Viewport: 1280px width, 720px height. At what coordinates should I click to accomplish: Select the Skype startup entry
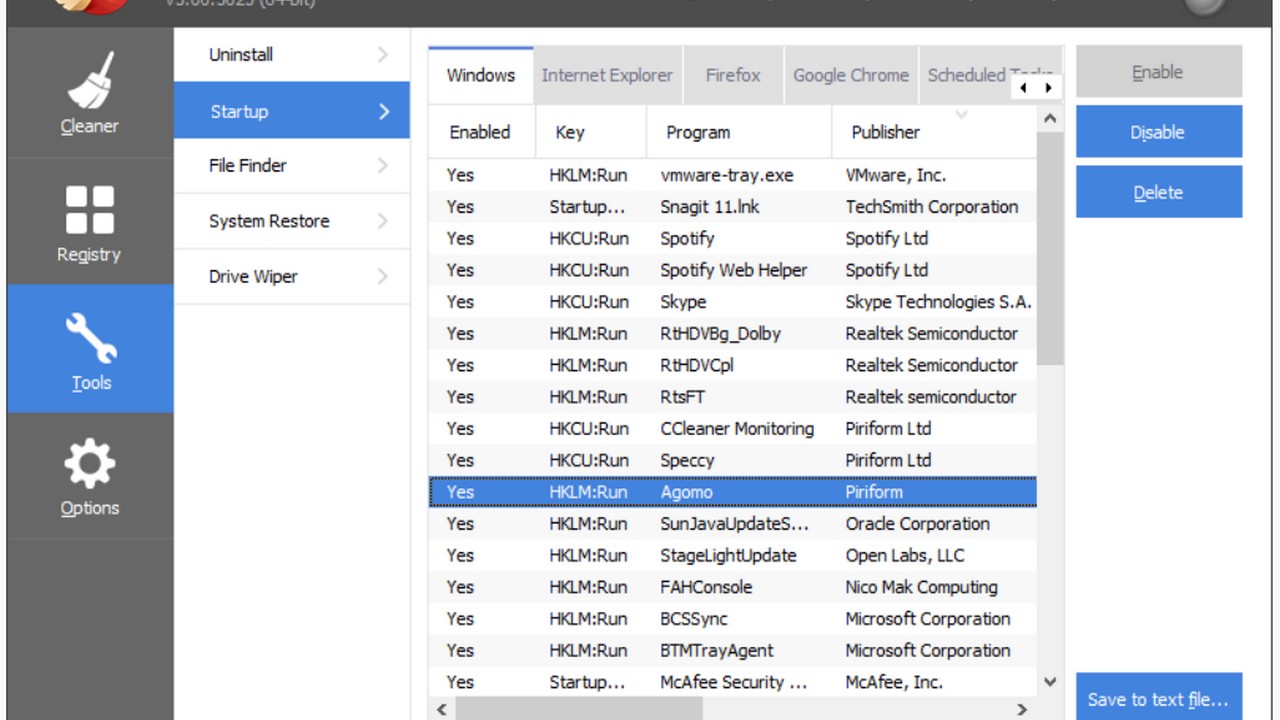[x=733, y=302]
